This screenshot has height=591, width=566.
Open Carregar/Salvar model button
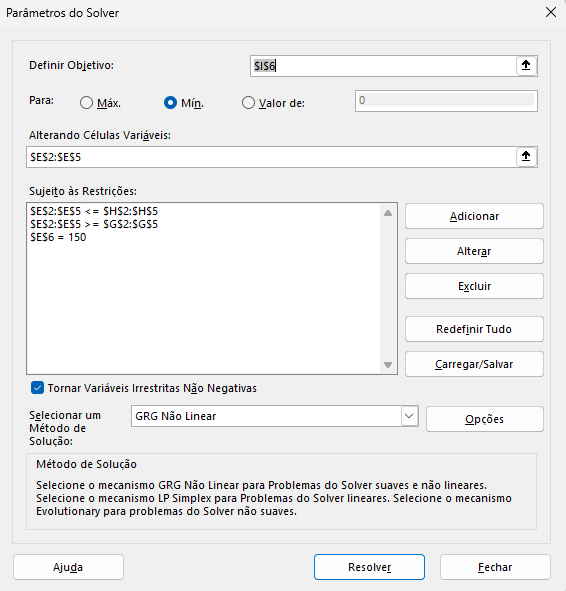474,364
